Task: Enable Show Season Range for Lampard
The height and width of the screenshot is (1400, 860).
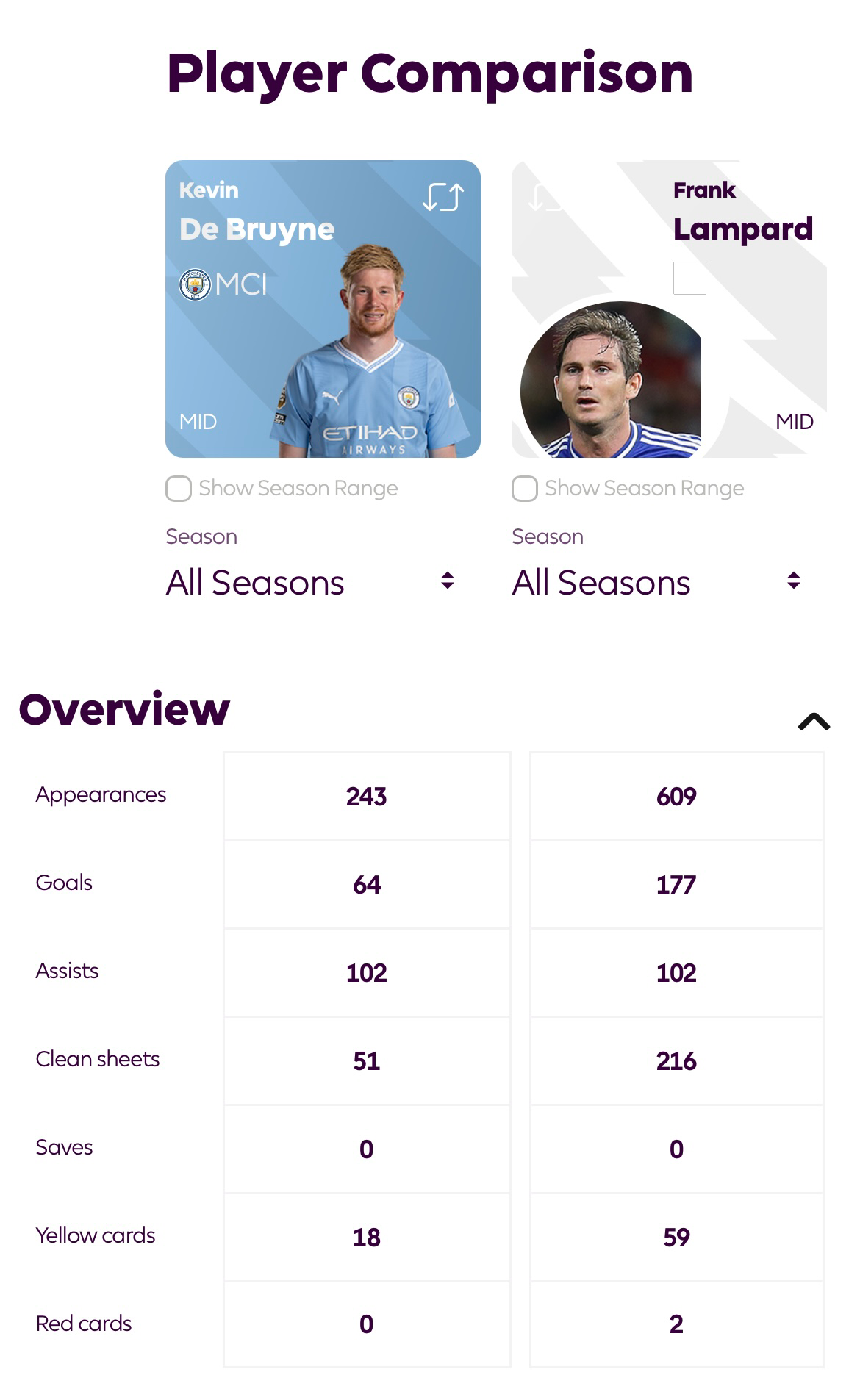Action: tap(525, 489)
